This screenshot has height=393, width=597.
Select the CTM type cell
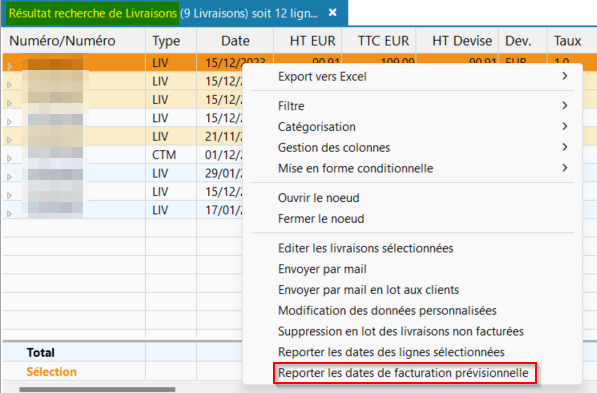(x=171, y=155)
